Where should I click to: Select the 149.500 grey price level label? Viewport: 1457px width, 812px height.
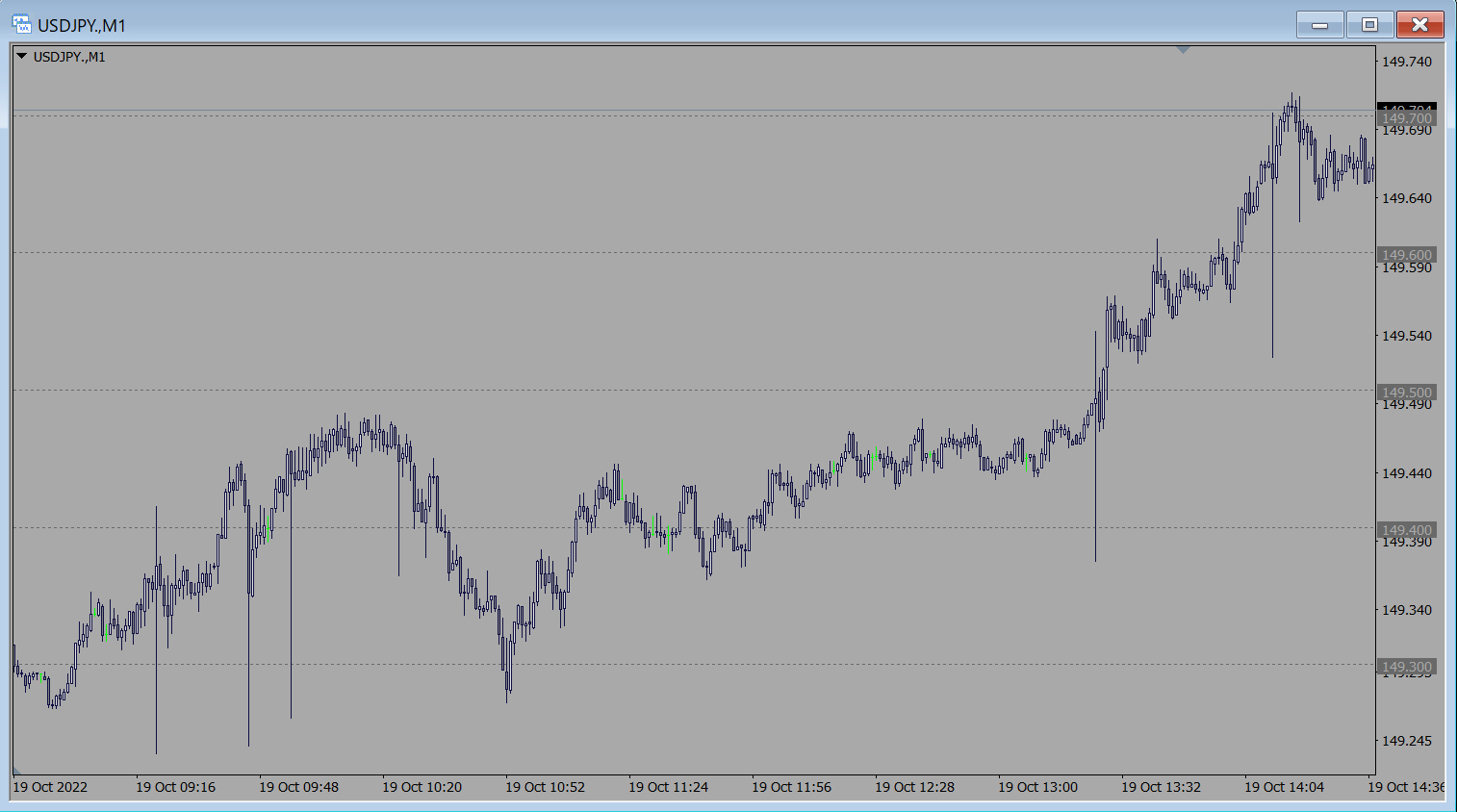(x=1406, y=393)
